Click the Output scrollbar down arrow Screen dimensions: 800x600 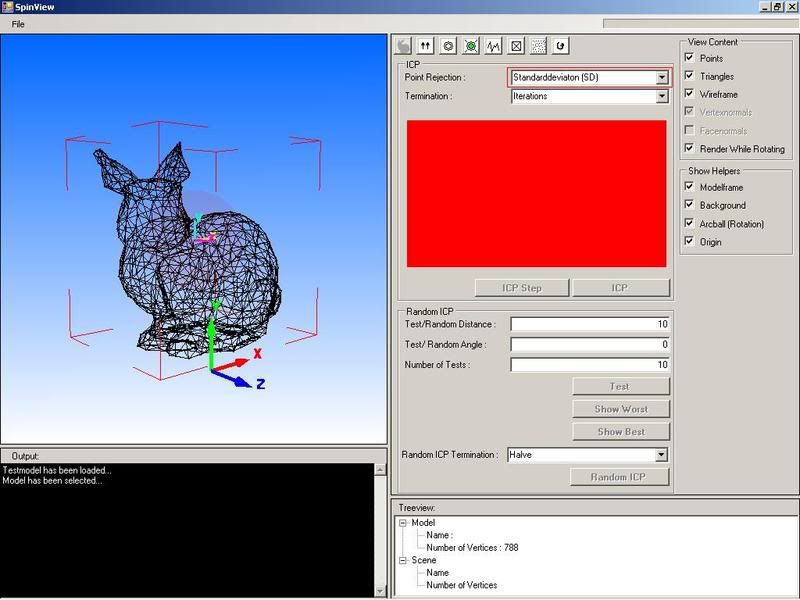(x=380, y=591)
